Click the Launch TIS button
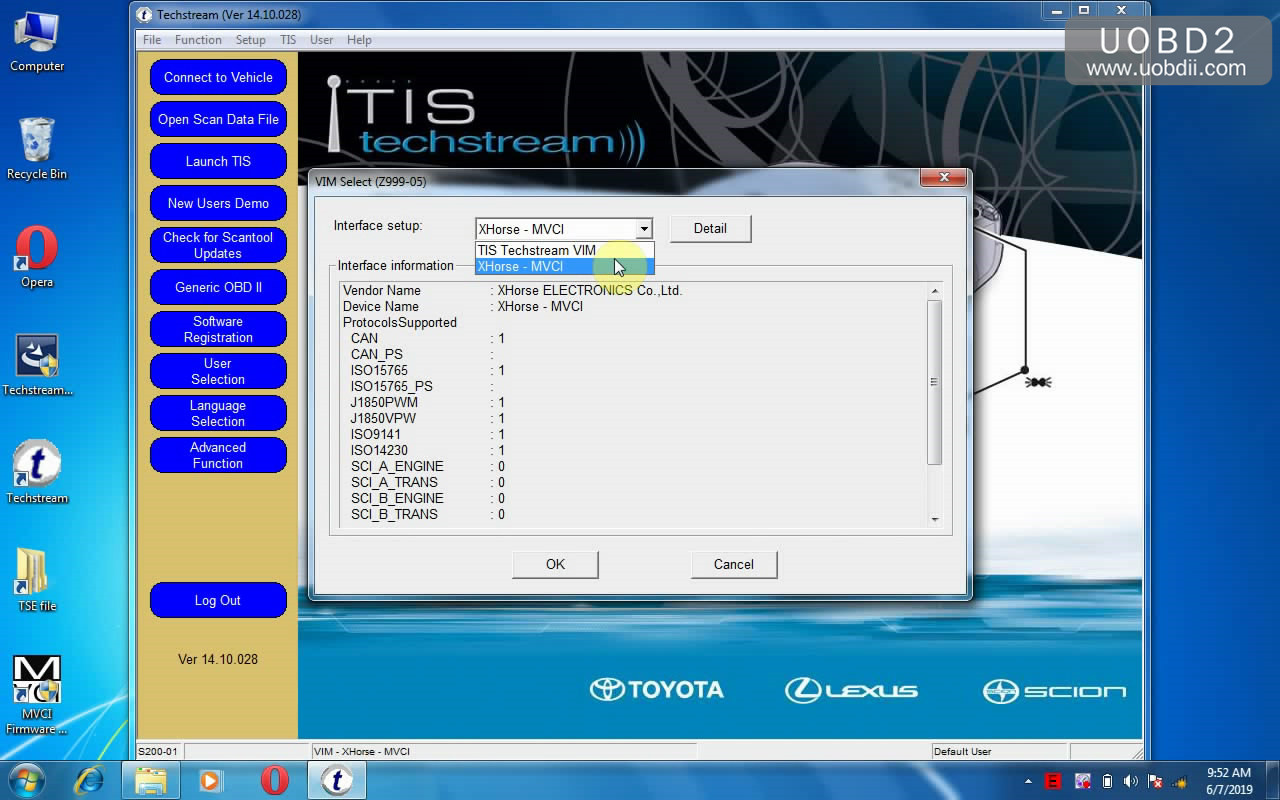Image resolution: width=1280 pixels, height=800 pixels. click(218, 161)
